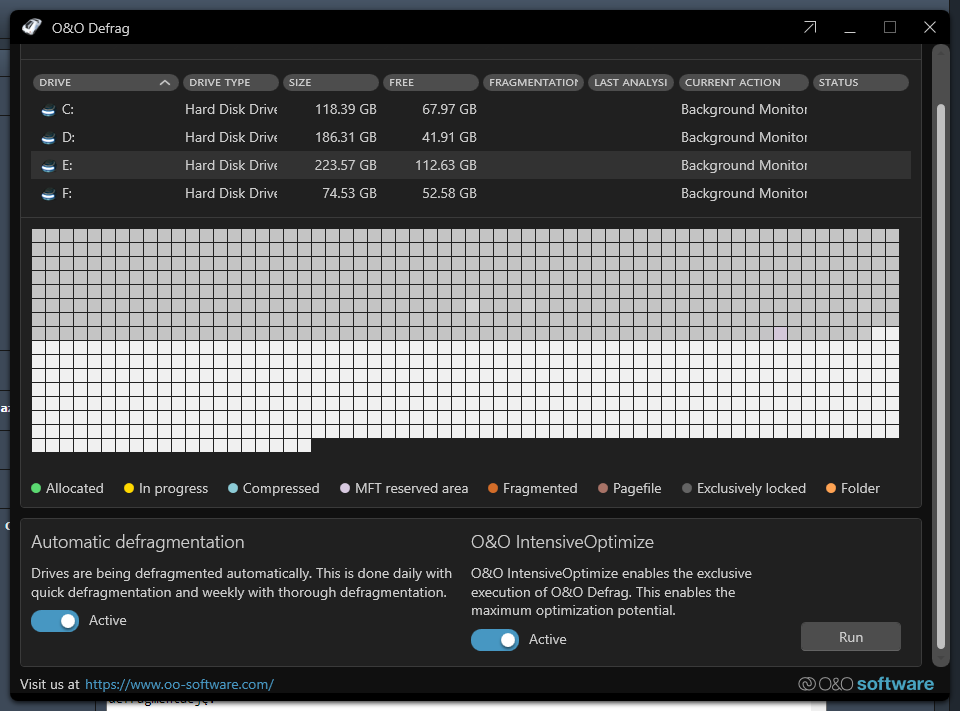Click the O&O IntensiveOptimize heading
Image resolution: width=960 pixels, height=711 pixels.
coord(562,542)
